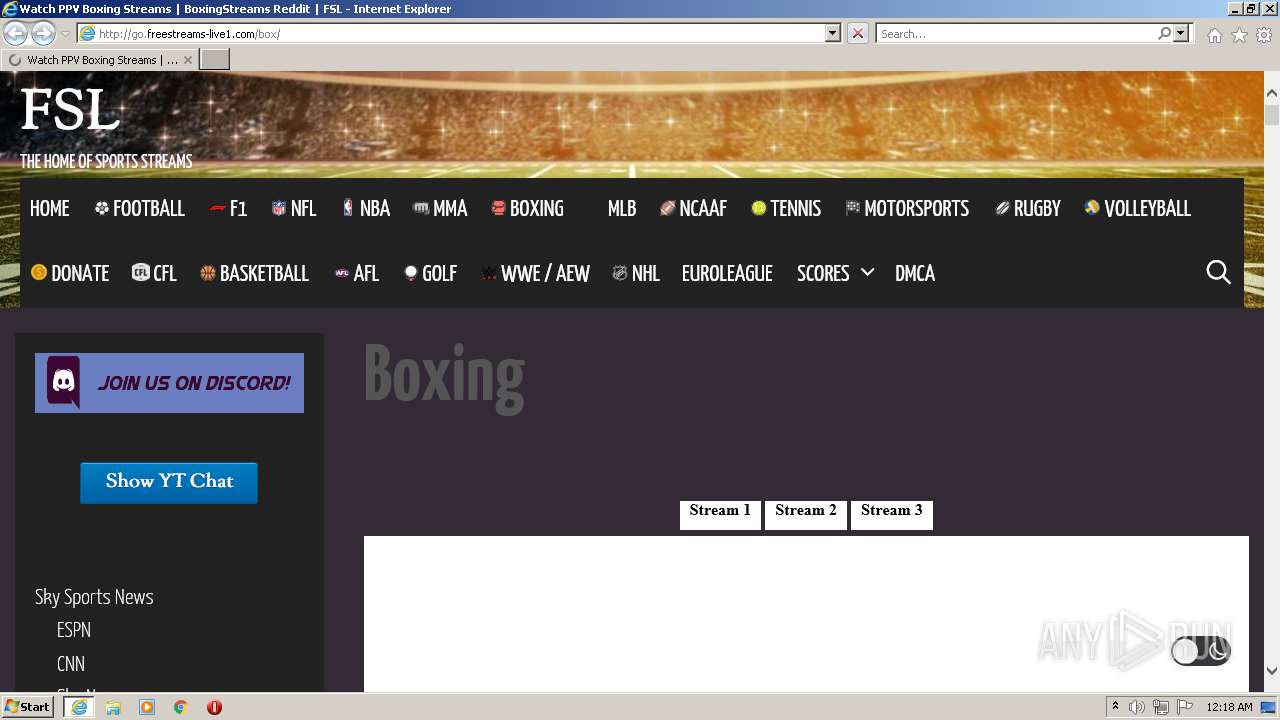Expand the address bar dropdown arrow

833,33
